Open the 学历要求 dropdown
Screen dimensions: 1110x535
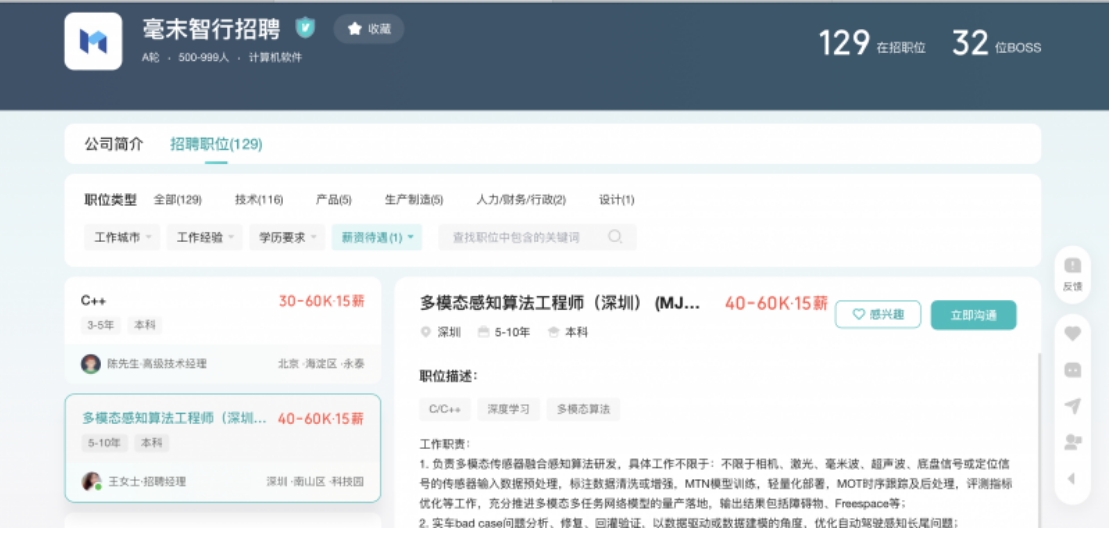tap(287, 238)
